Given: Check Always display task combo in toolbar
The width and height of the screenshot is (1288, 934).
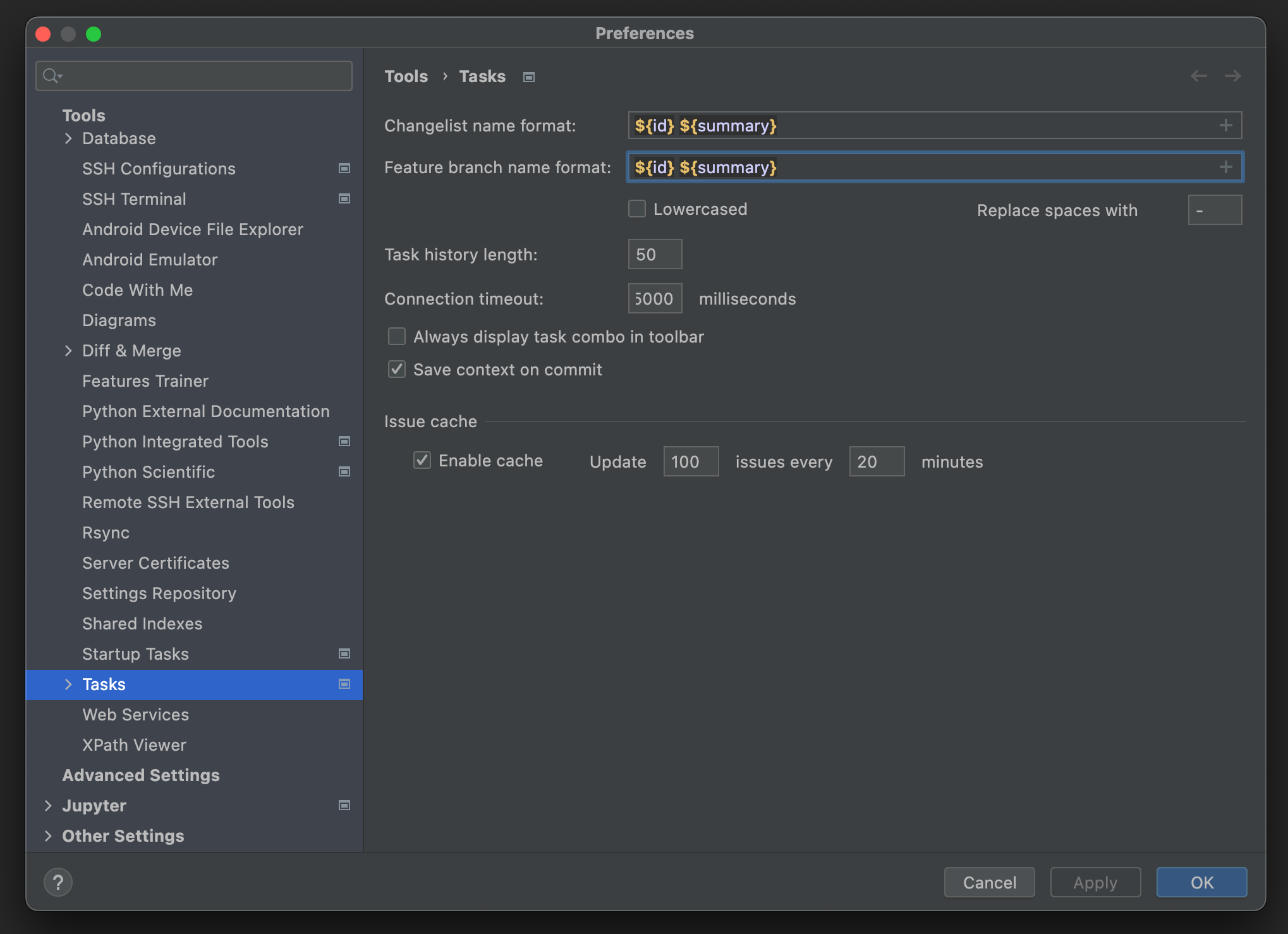Looking at the screenshot, I should 397,336.
